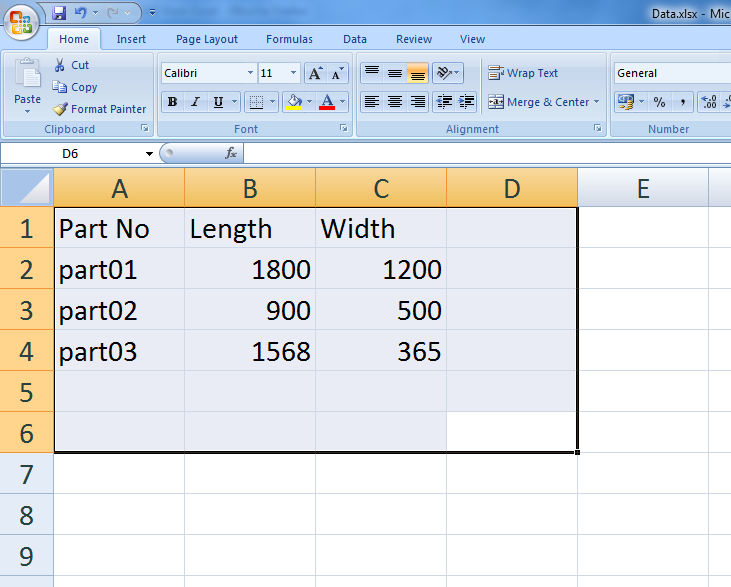Viewport: 731px width, 587px height.
Task: Click Cut in the Clipboard group
Action: [x=71, y=65]
